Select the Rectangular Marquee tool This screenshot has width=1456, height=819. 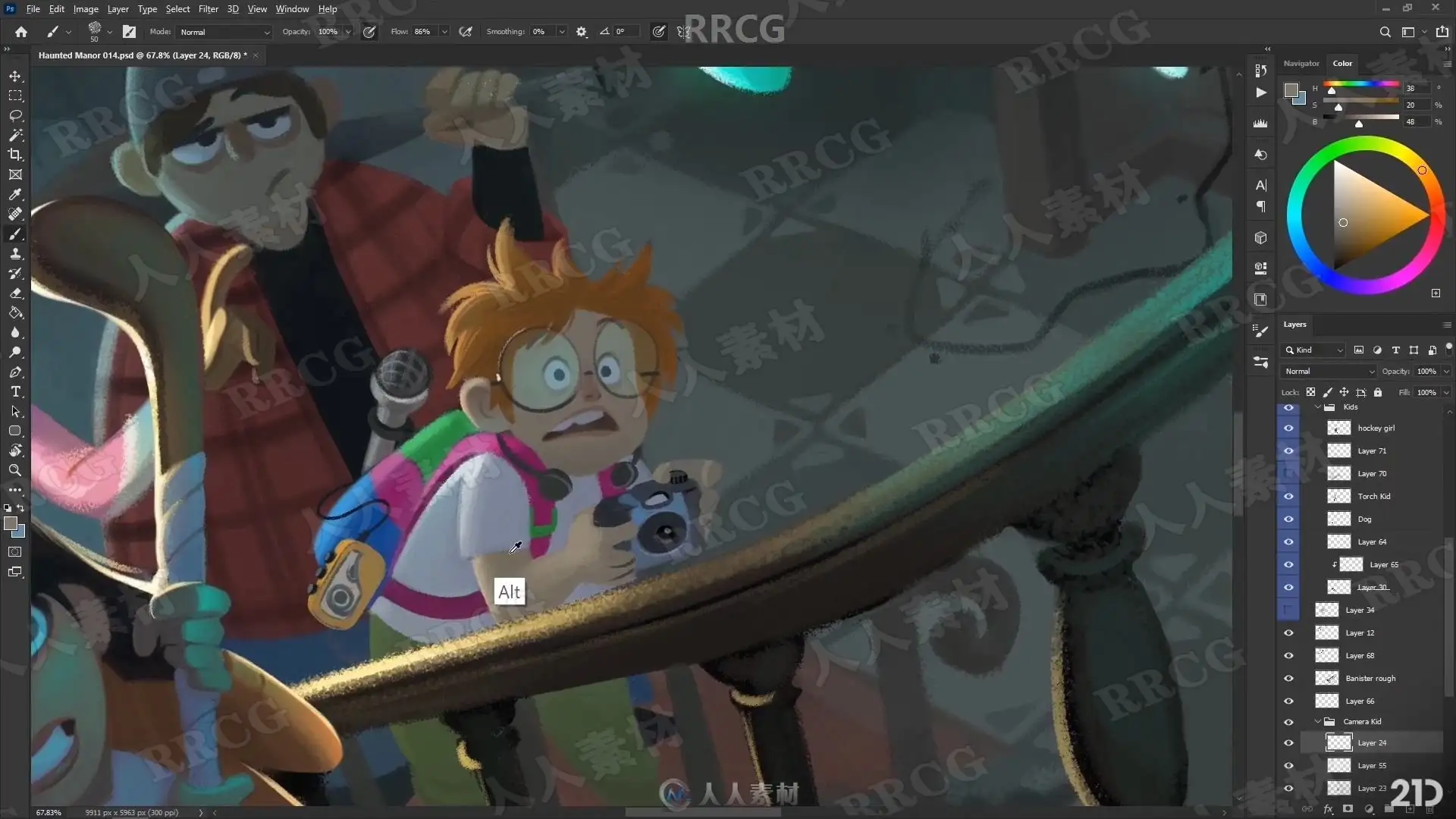point(15,96)
